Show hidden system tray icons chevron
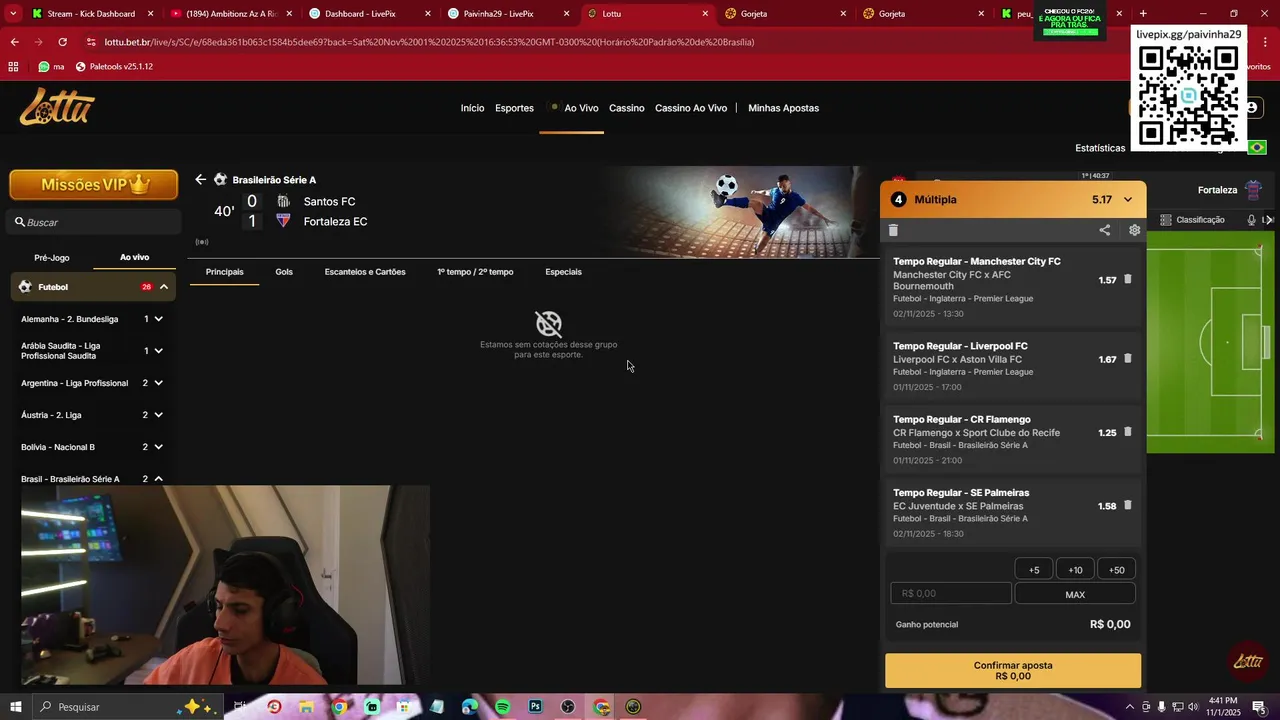This screenshot has height=720, width=1280. (1130, 707)
